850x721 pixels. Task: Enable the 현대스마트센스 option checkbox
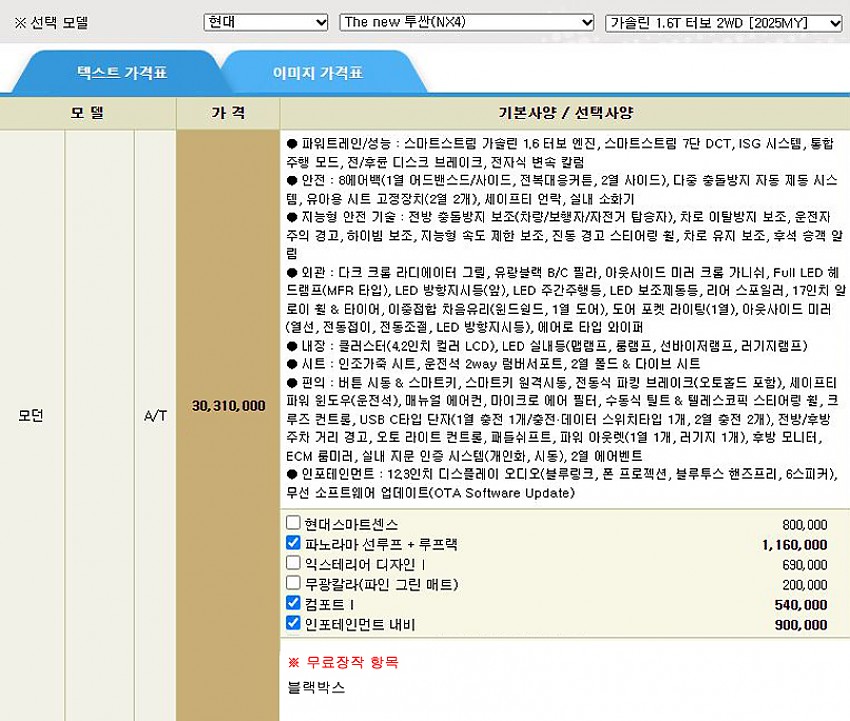coord(293,523)
